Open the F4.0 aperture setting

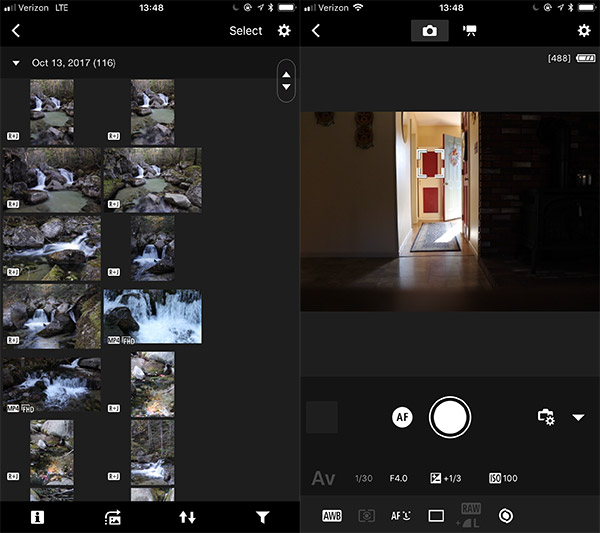[x=400, y=479]
